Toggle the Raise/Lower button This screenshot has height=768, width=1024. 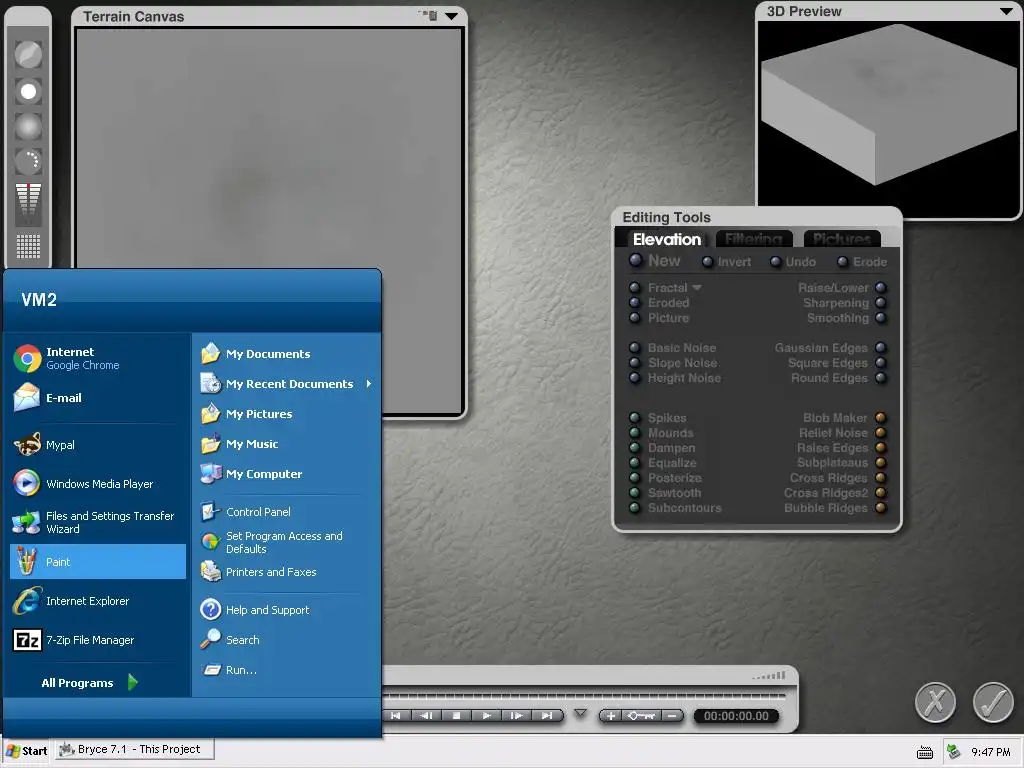coord(881,287)
